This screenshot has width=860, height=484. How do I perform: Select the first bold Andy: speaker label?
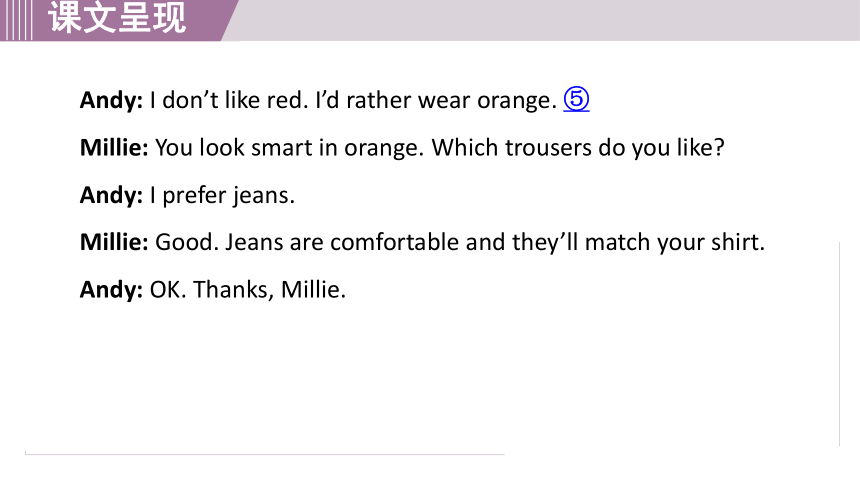point(111,100)
